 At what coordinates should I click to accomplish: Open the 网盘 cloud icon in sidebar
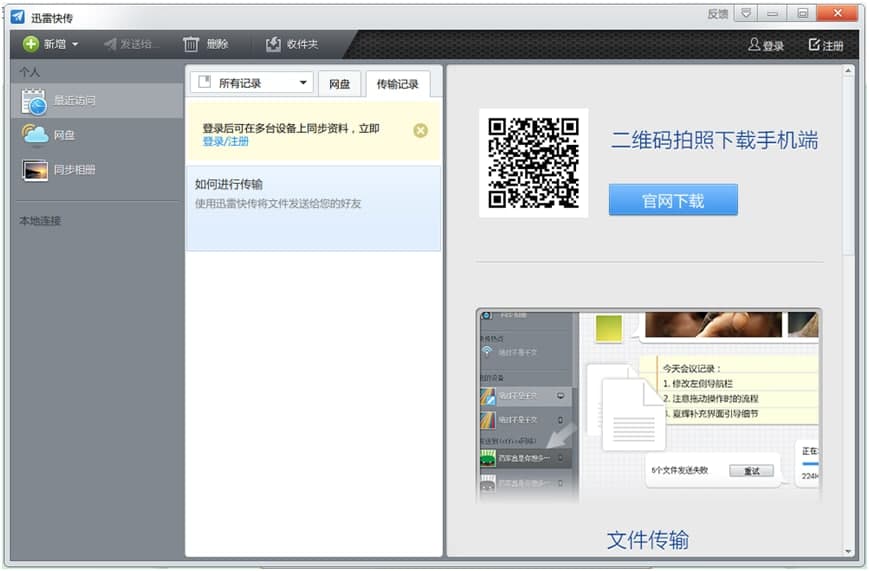35,135
